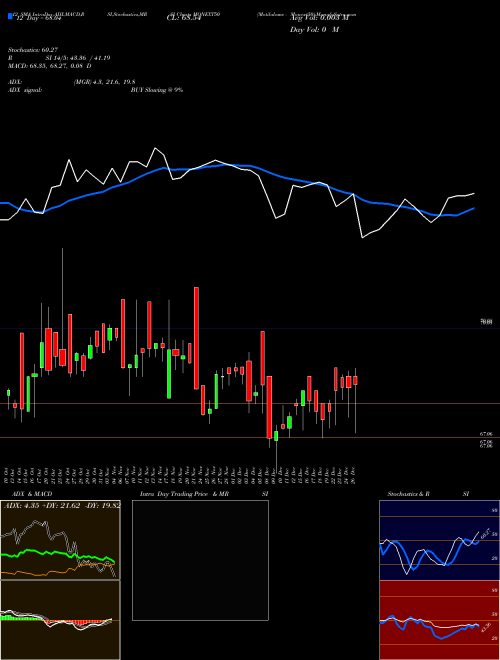This screenshot has width=500, height=660.
Task: Click the blue 12 Day SMA legend square
Action: [x=10, y=16]
